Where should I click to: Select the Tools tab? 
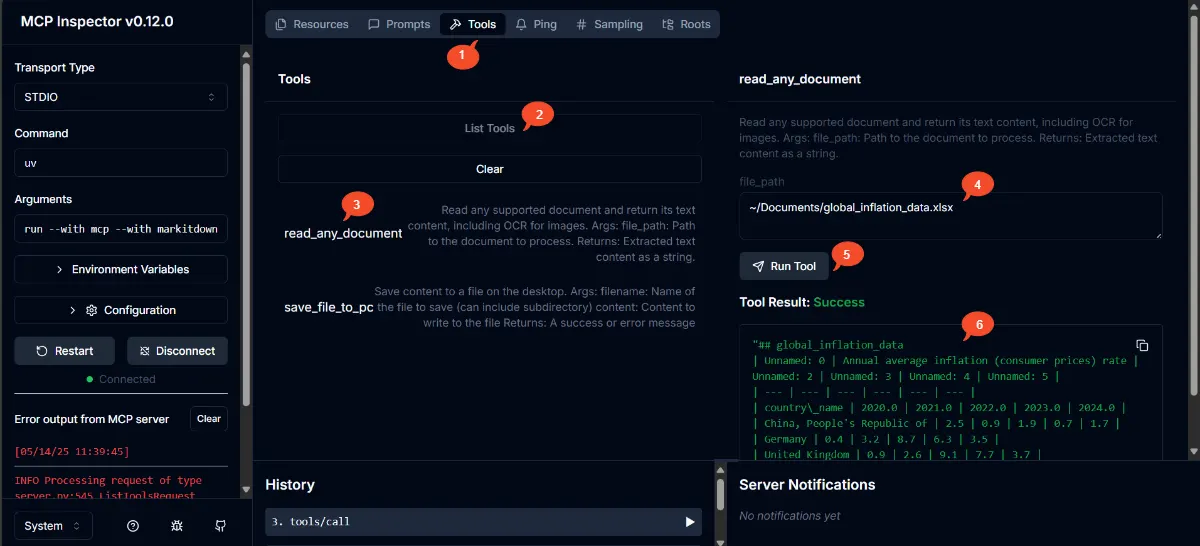(473, 24)
